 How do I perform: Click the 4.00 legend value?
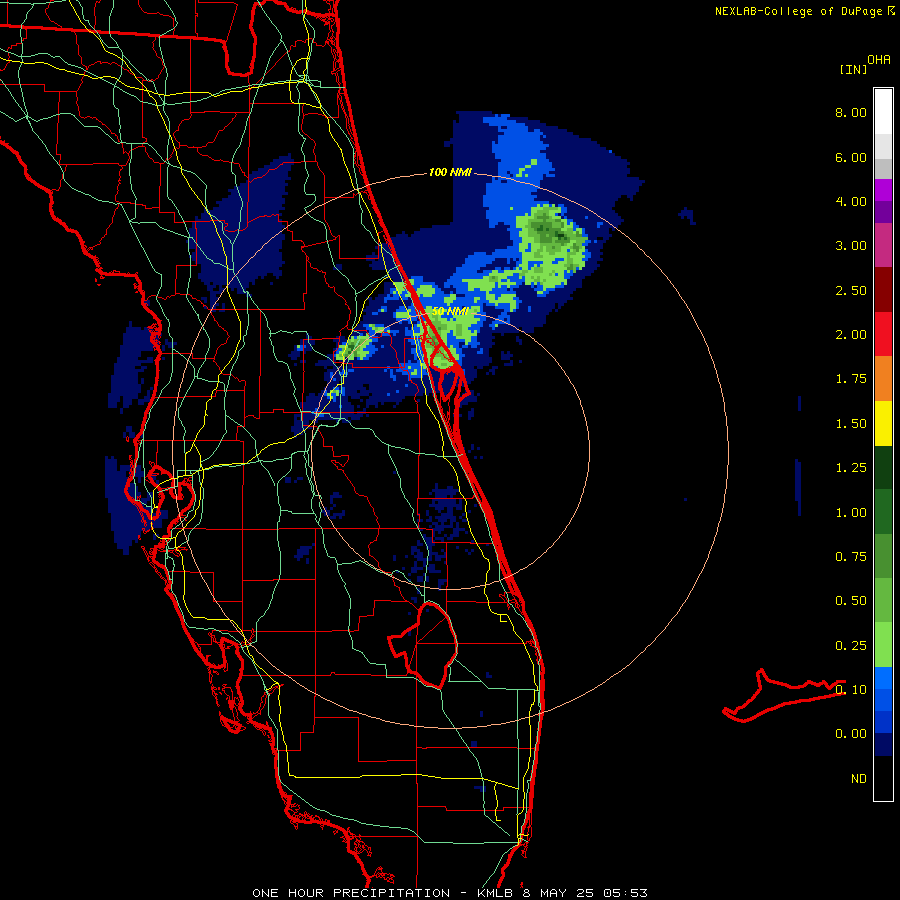pos(851,201)
